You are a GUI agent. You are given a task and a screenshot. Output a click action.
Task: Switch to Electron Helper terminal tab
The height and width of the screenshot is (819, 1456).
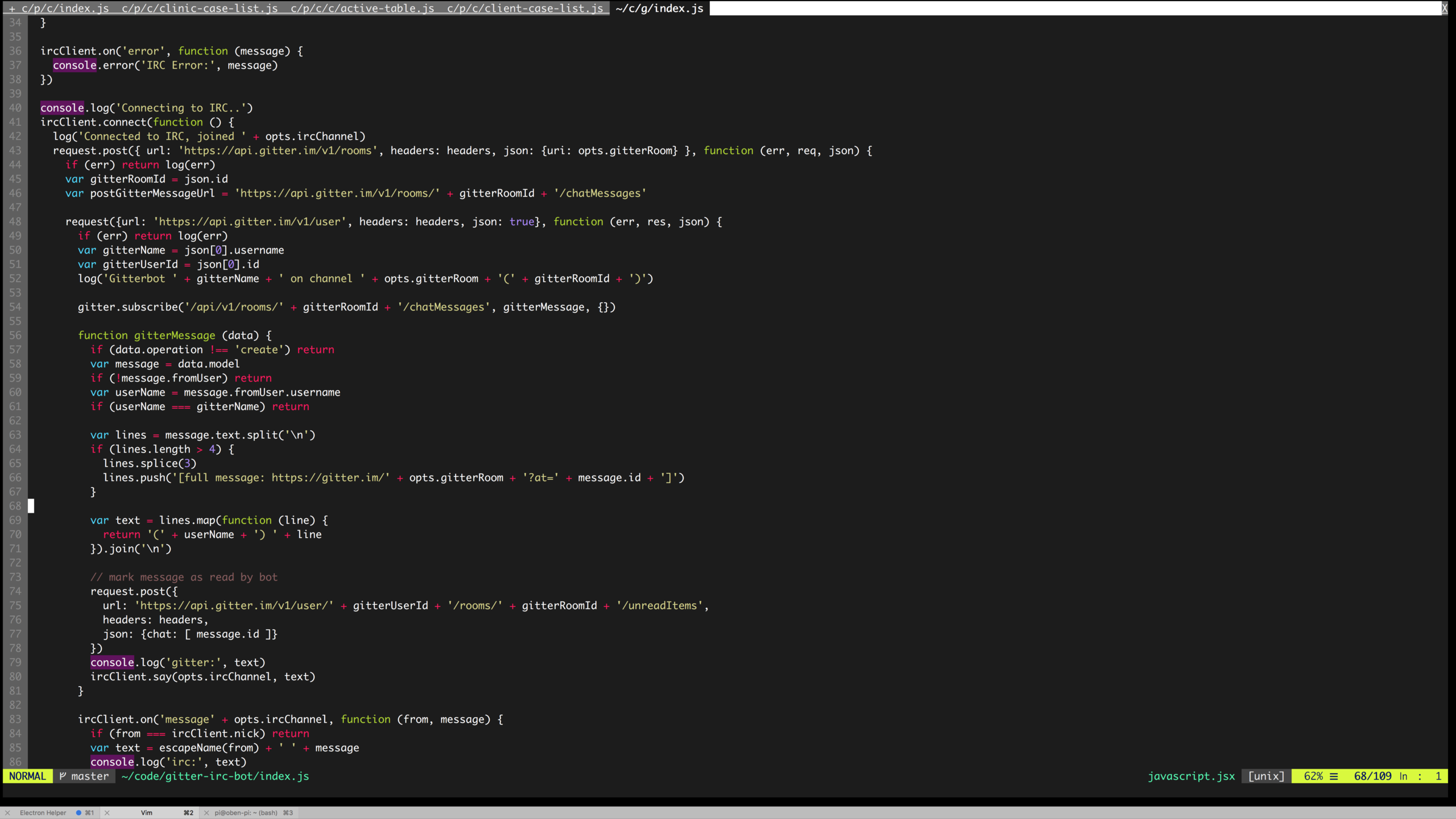click(42, 813)
